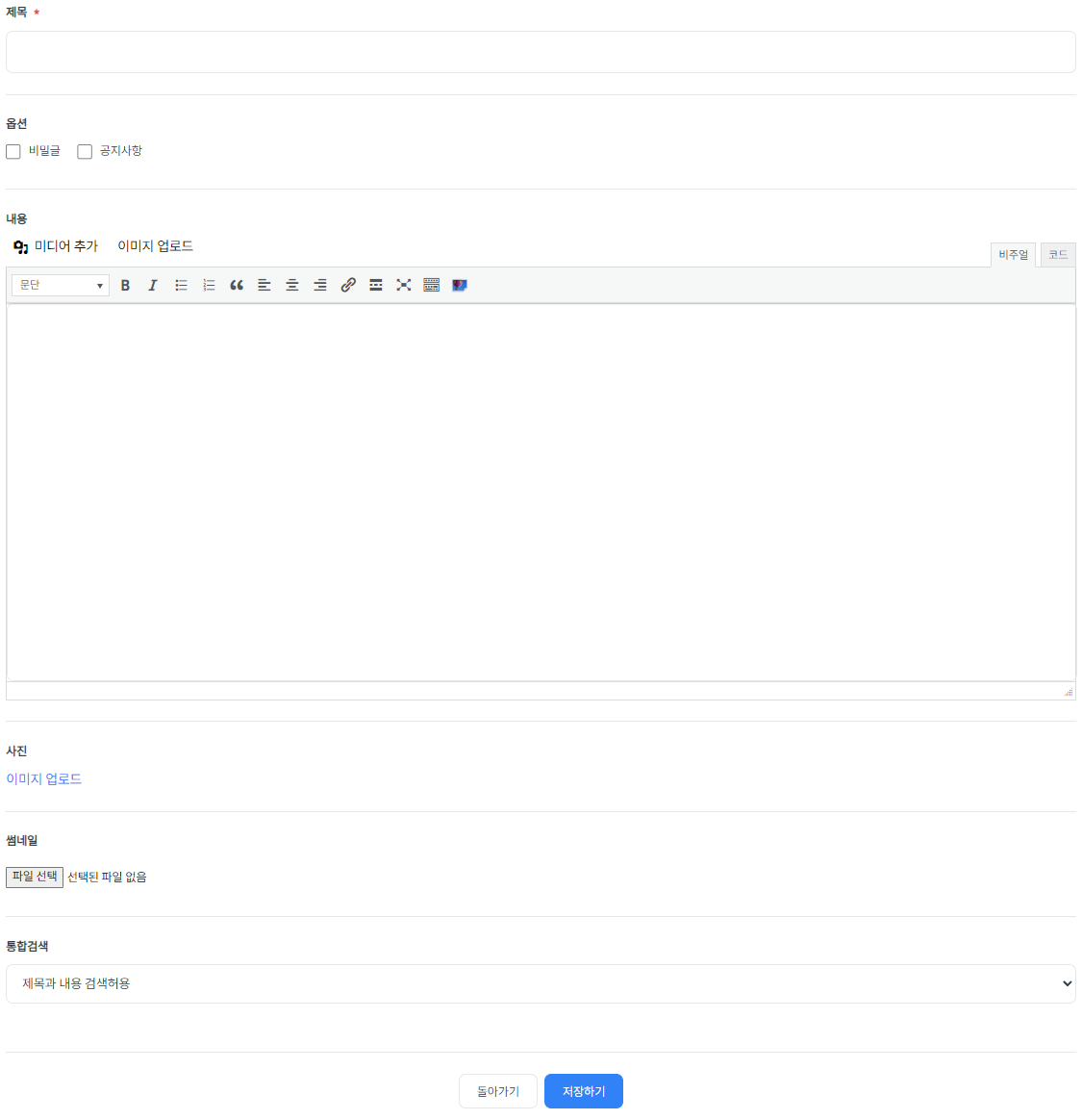Check the 비밀글 checkbox
The image size is (1082, 1120).
[13, 152]
